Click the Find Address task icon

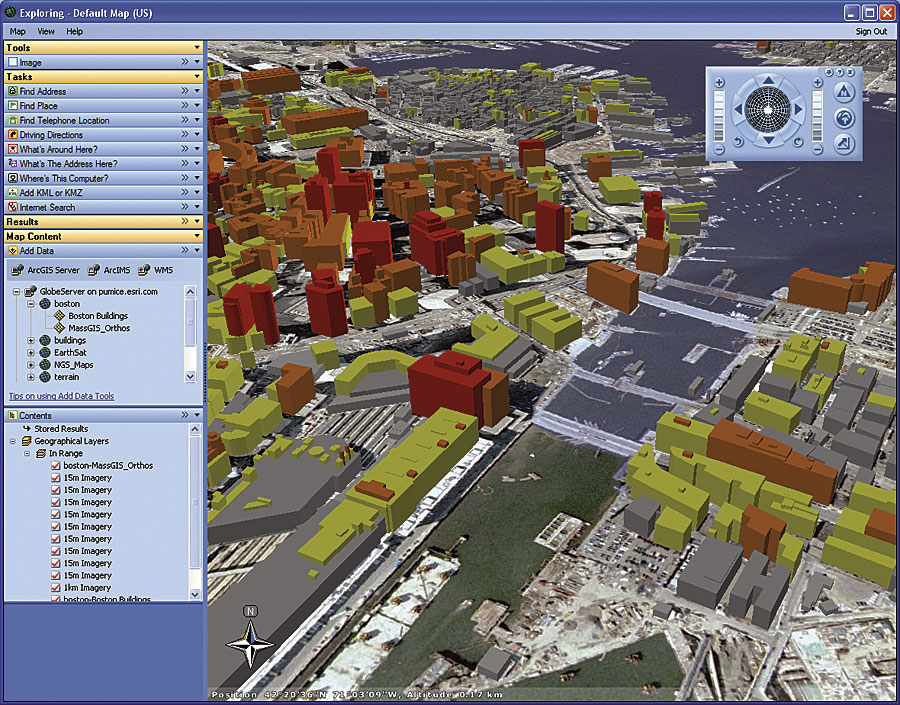tap(13, 91)
